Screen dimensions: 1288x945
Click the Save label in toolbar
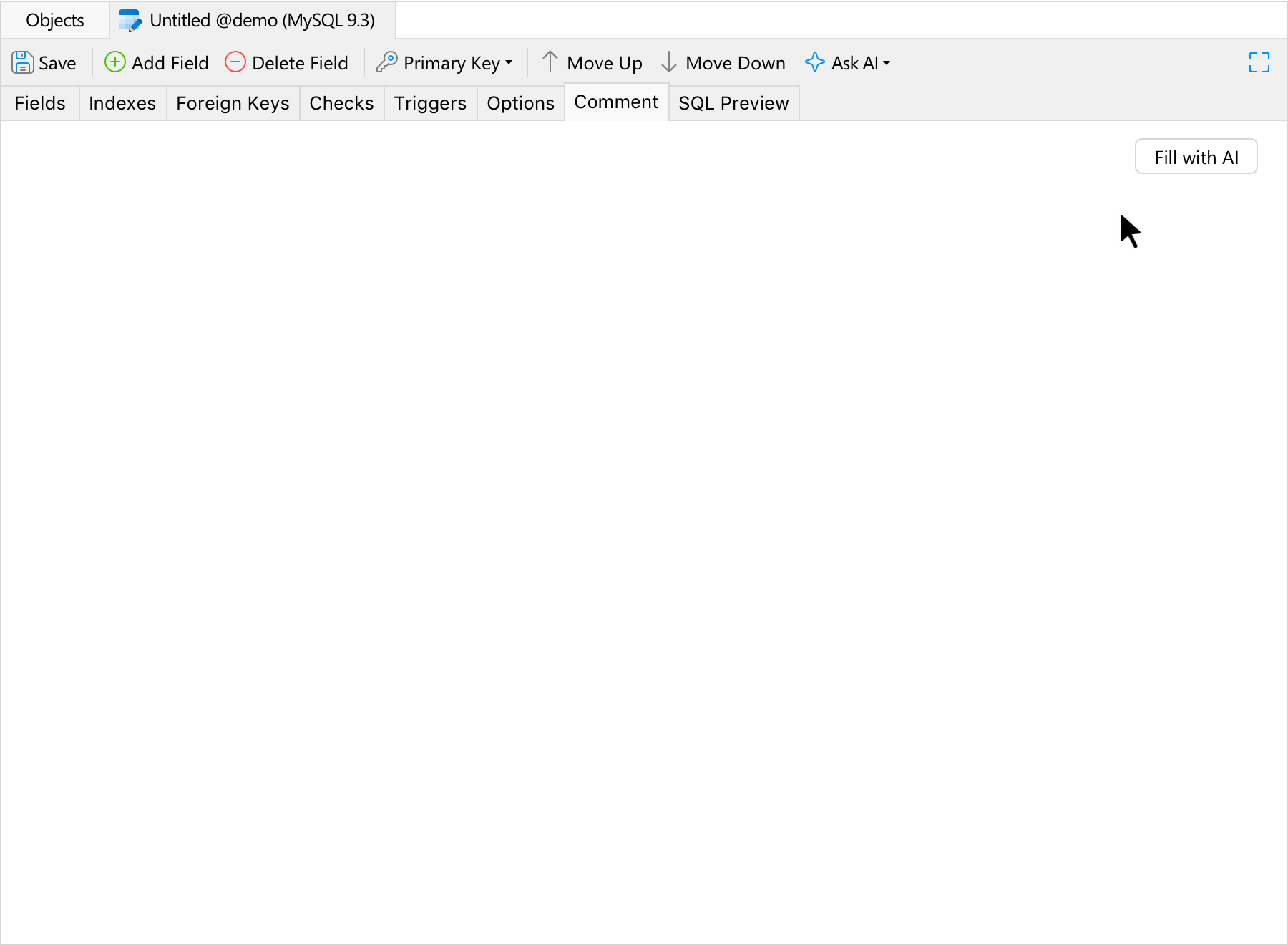pyautogui.click(x=57, y=63)
